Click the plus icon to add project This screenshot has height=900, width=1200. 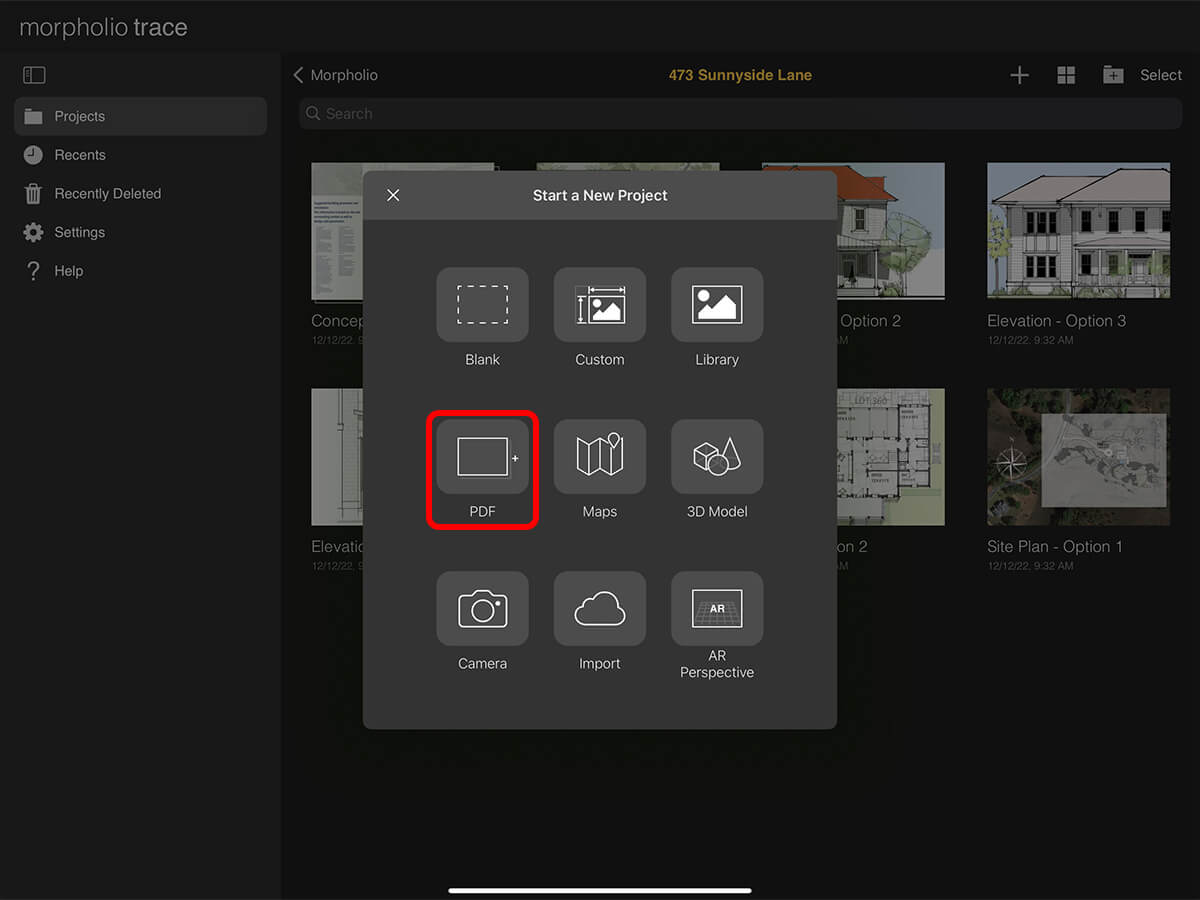[x=1019, y=75]
